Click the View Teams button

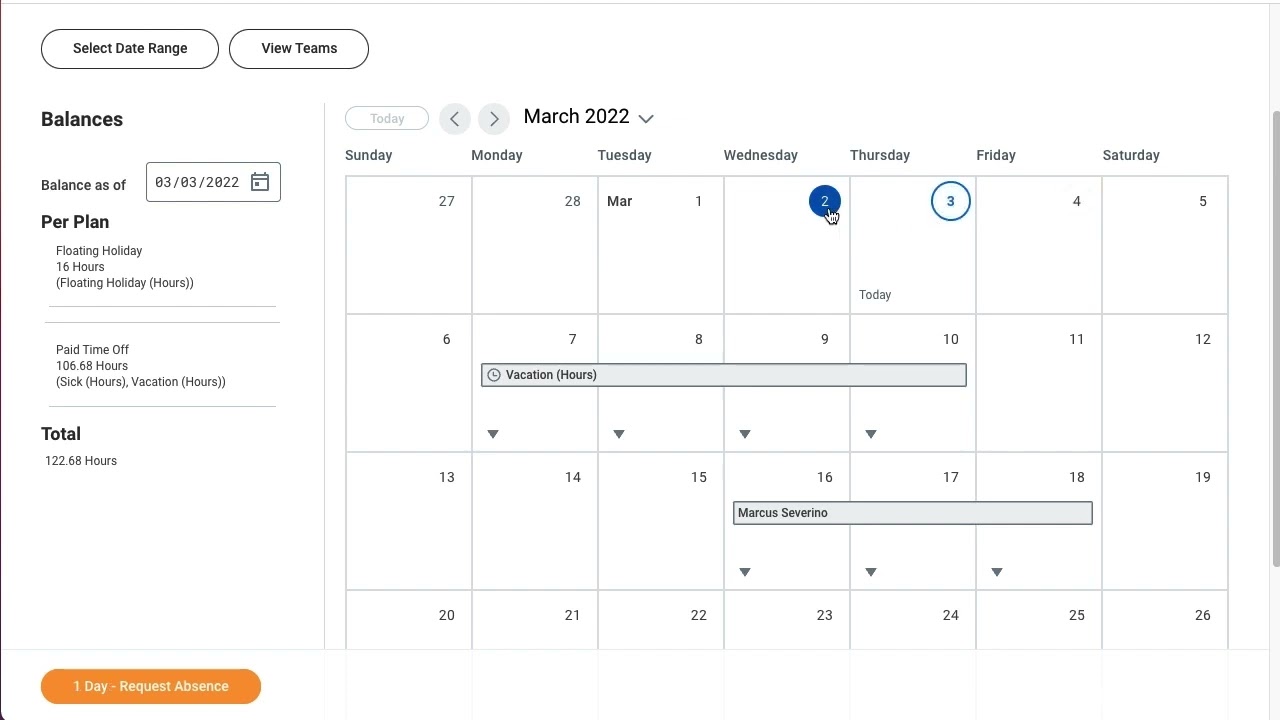[x=299, y=49]
